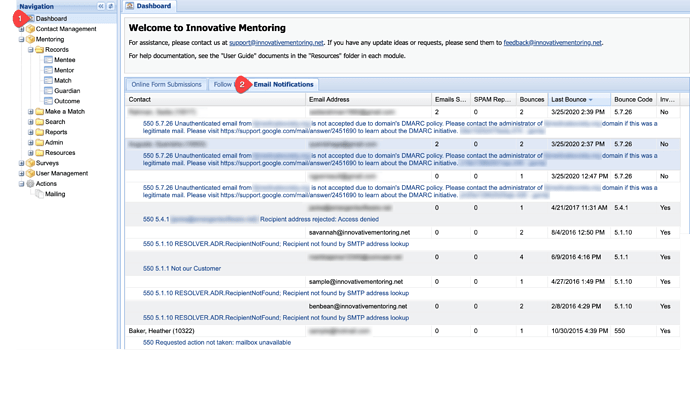The height and width of the screenshot is (415, 690).
Task: Click '550 Requested action not taken: mailbox unavailable'
Action: click(217, 342)
